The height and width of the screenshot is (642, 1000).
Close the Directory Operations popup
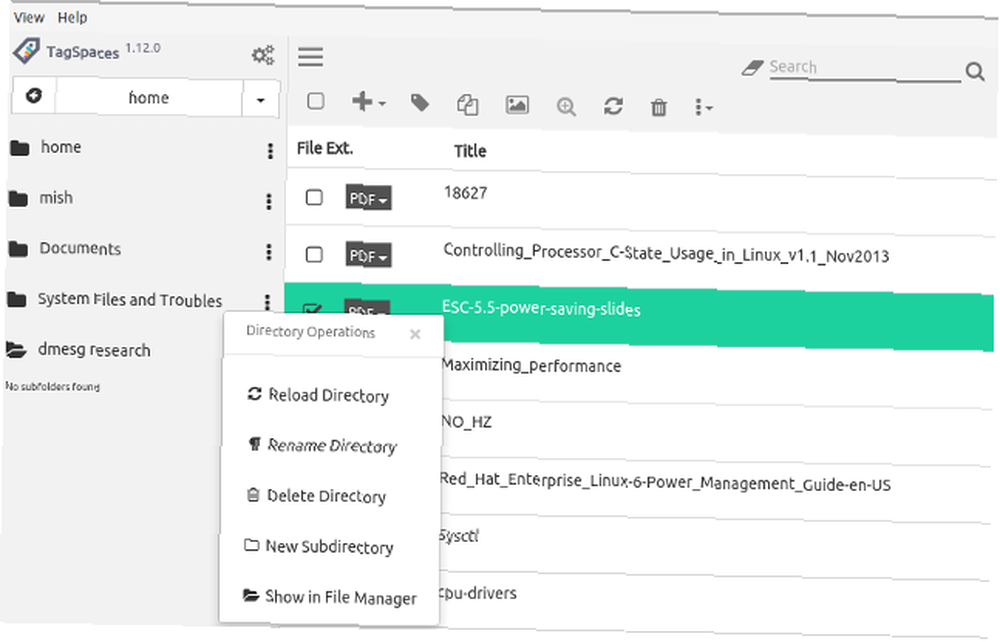pos(415,334)
